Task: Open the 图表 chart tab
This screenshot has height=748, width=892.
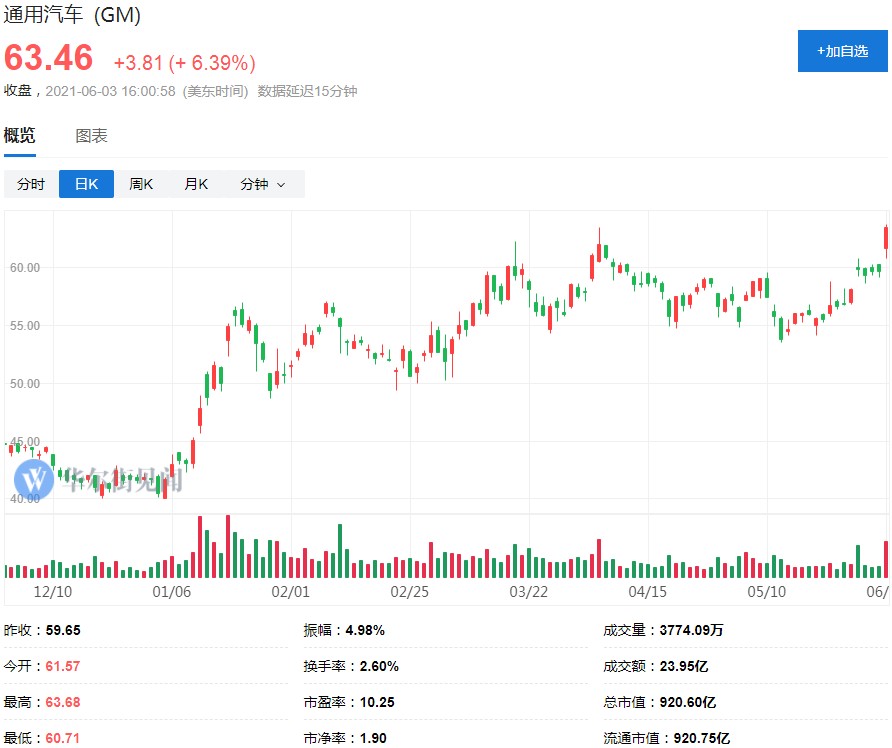Action: click(92, 136)
